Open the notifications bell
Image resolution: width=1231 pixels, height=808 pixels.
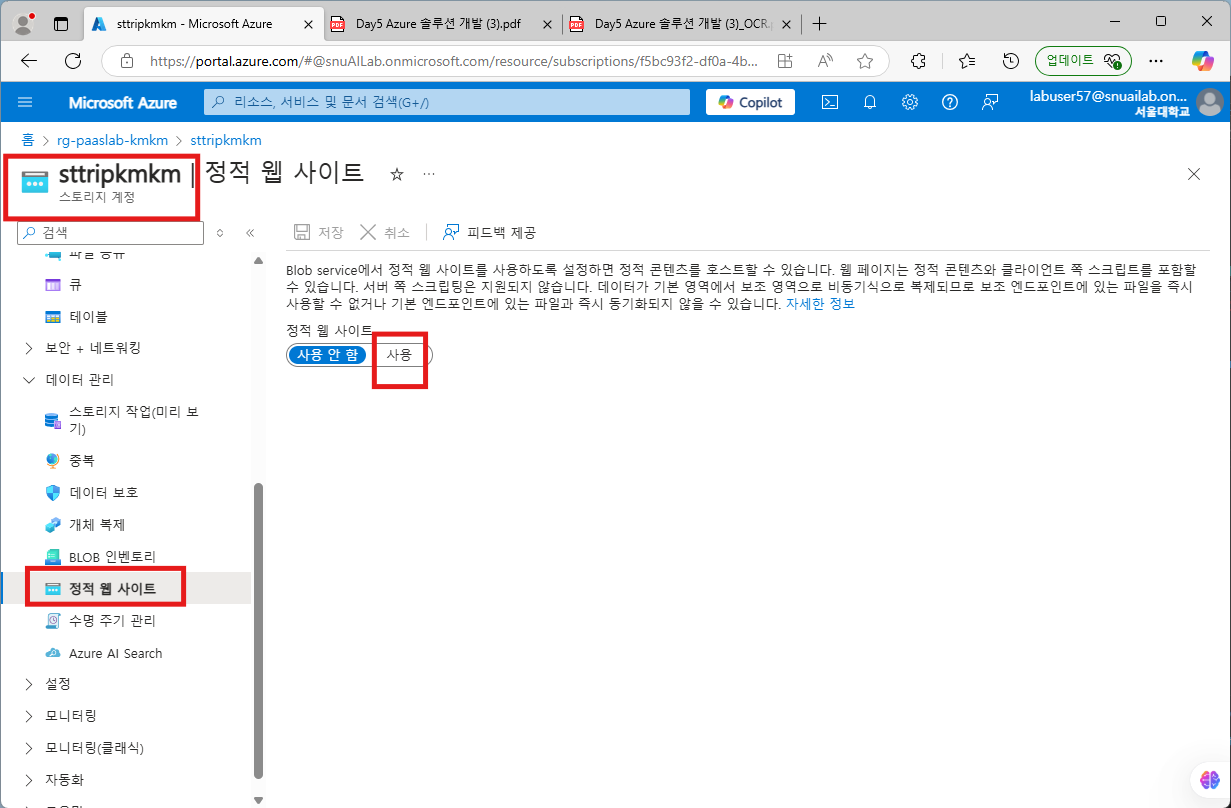click(870, 102)
